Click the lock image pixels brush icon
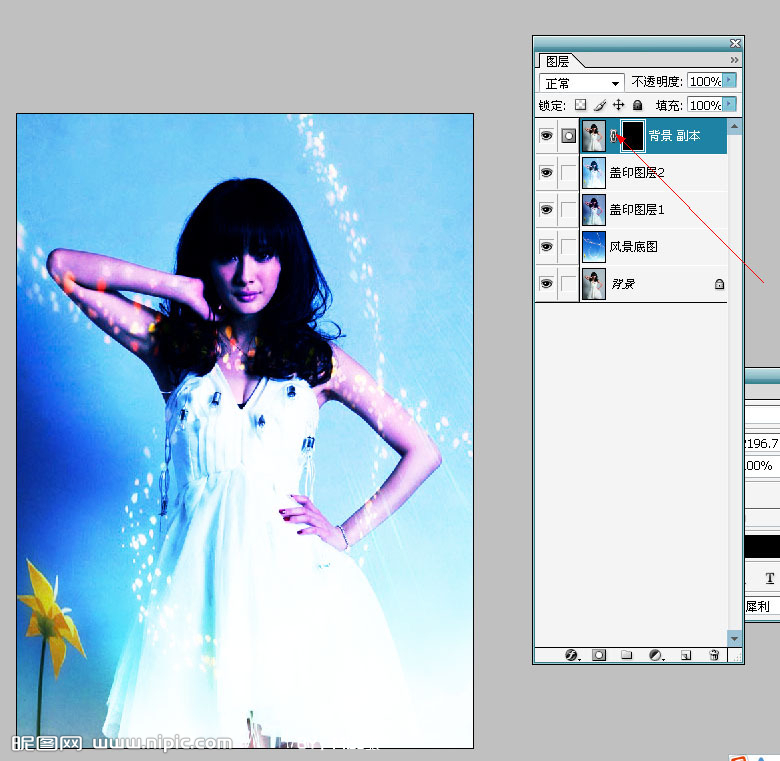Screen dimensions: 780x761 [x=600, y=105]
